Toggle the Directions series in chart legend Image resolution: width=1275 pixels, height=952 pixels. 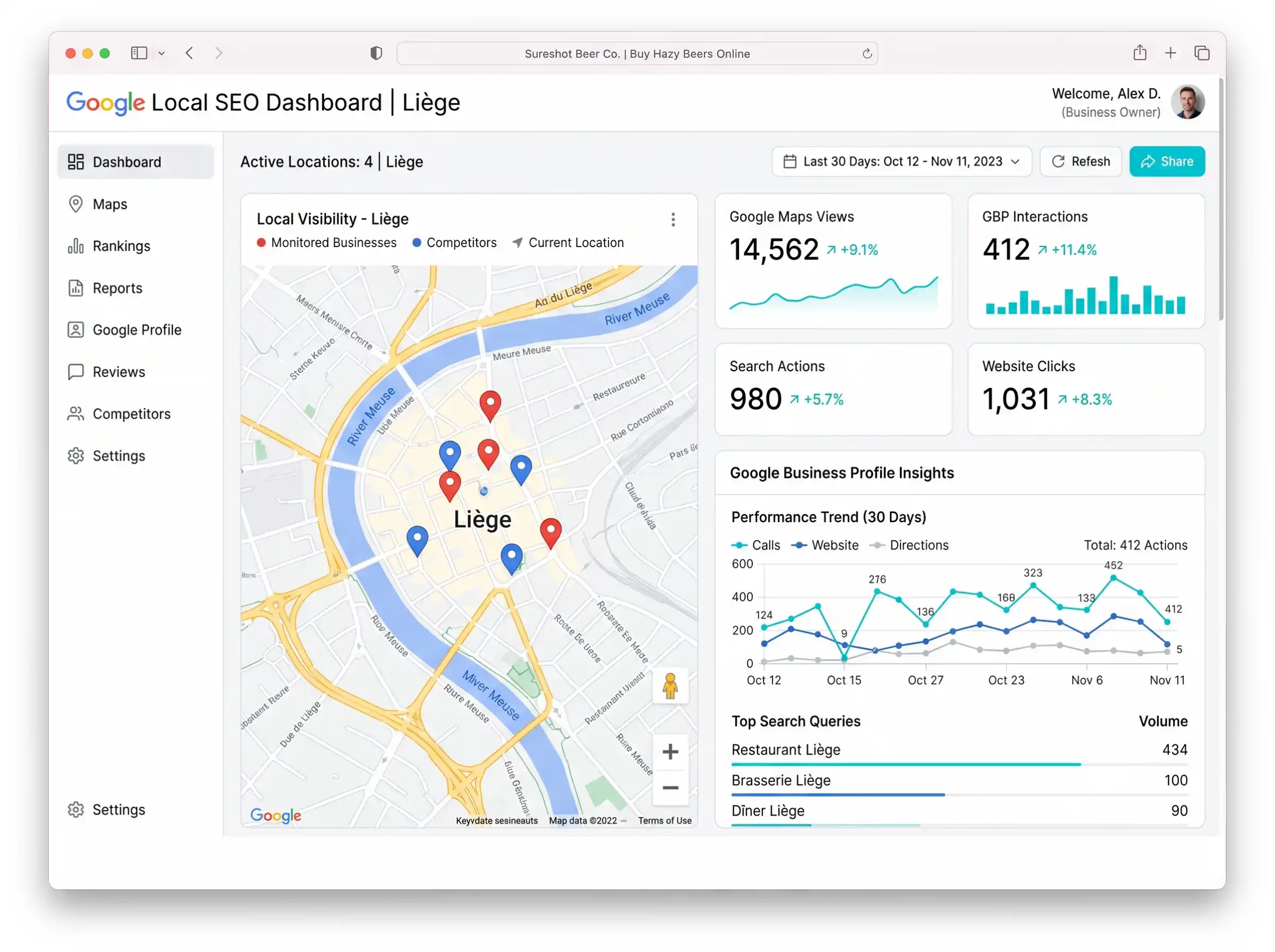tap(908, 545)
